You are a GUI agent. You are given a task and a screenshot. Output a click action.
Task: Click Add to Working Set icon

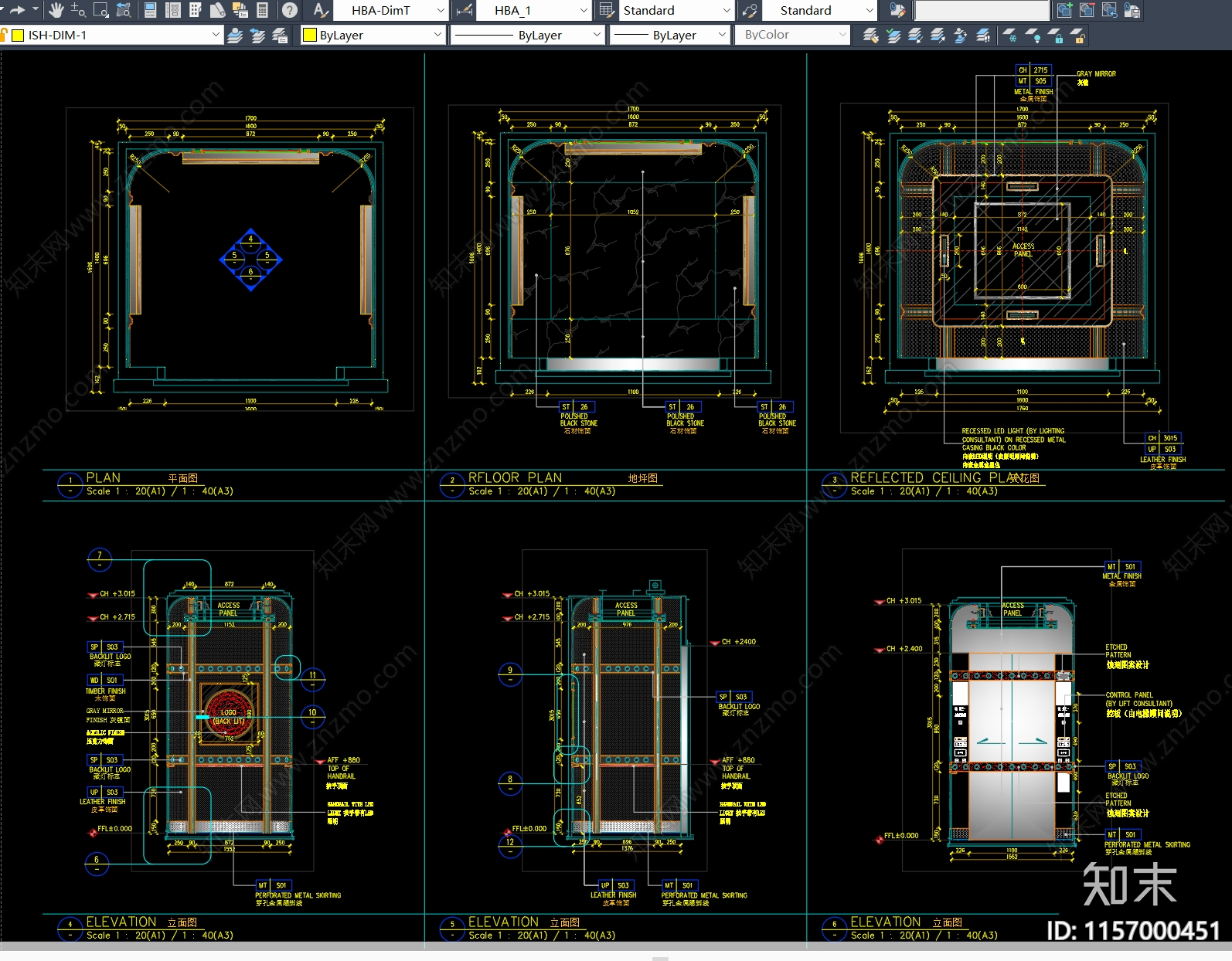pos(1064,10)
